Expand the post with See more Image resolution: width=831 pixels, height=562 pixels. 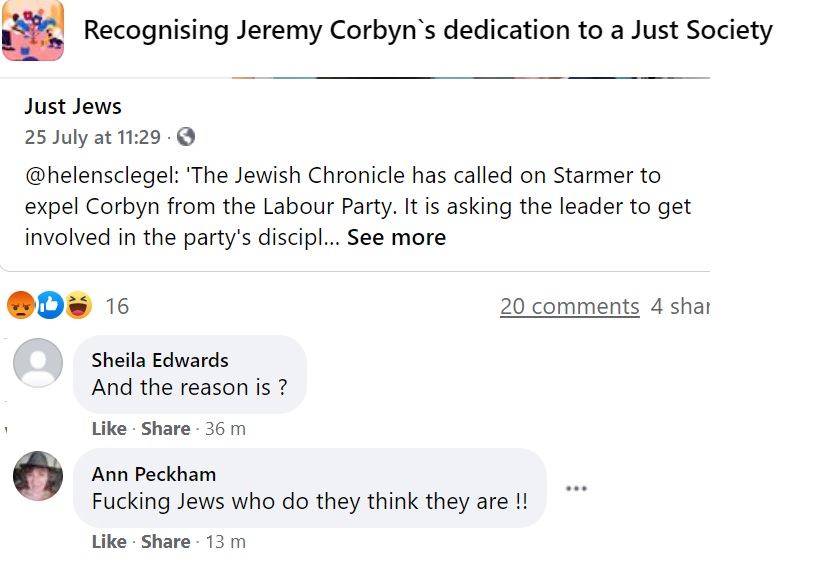click(396, 237)
